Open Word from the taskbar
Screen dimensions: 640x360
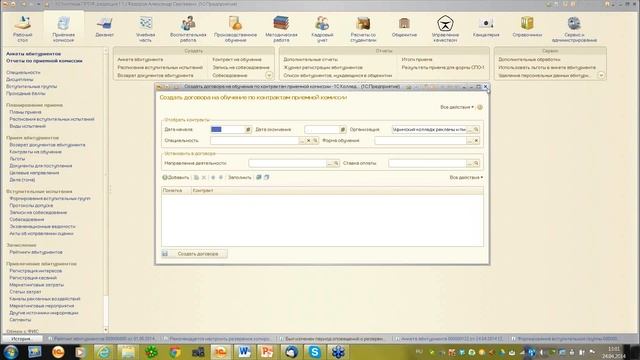coord(244,352)
